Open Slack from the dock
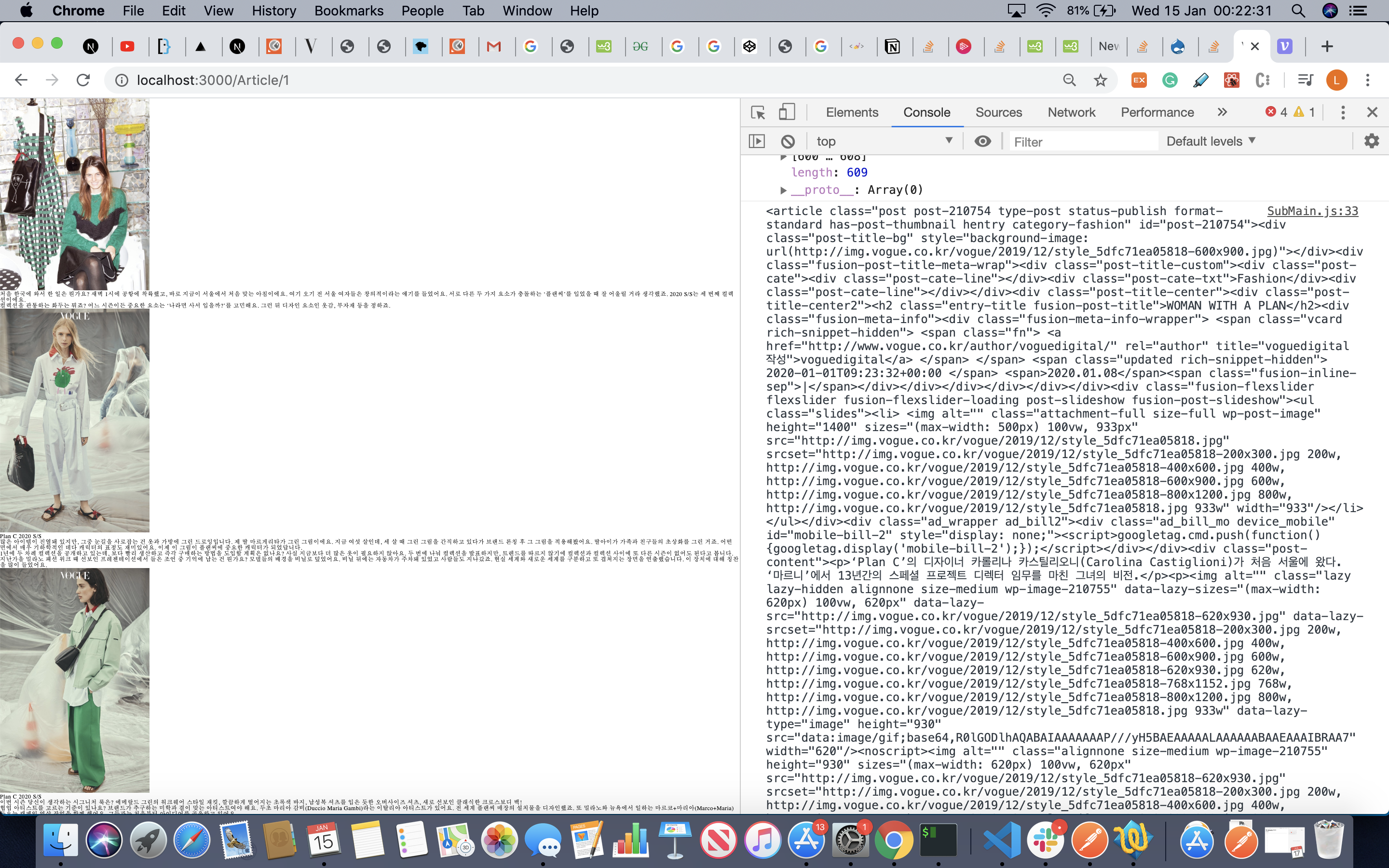The height and width of the screenshot is (868, 1389). coord(1046,841)
